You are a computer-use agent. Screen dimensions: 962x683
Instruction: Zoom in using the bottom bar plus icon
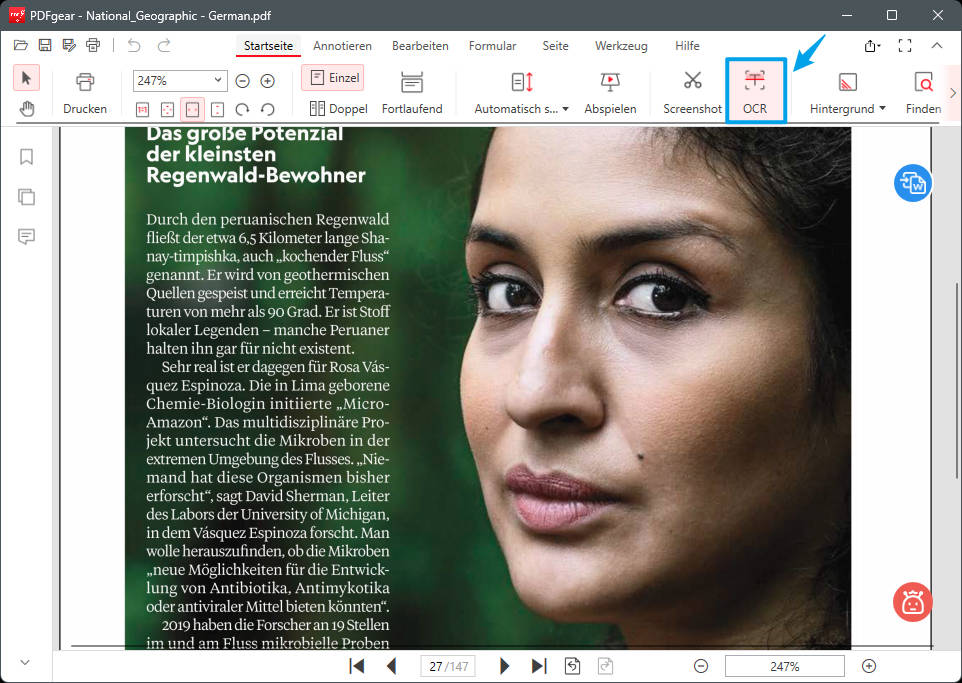point(869,666)
